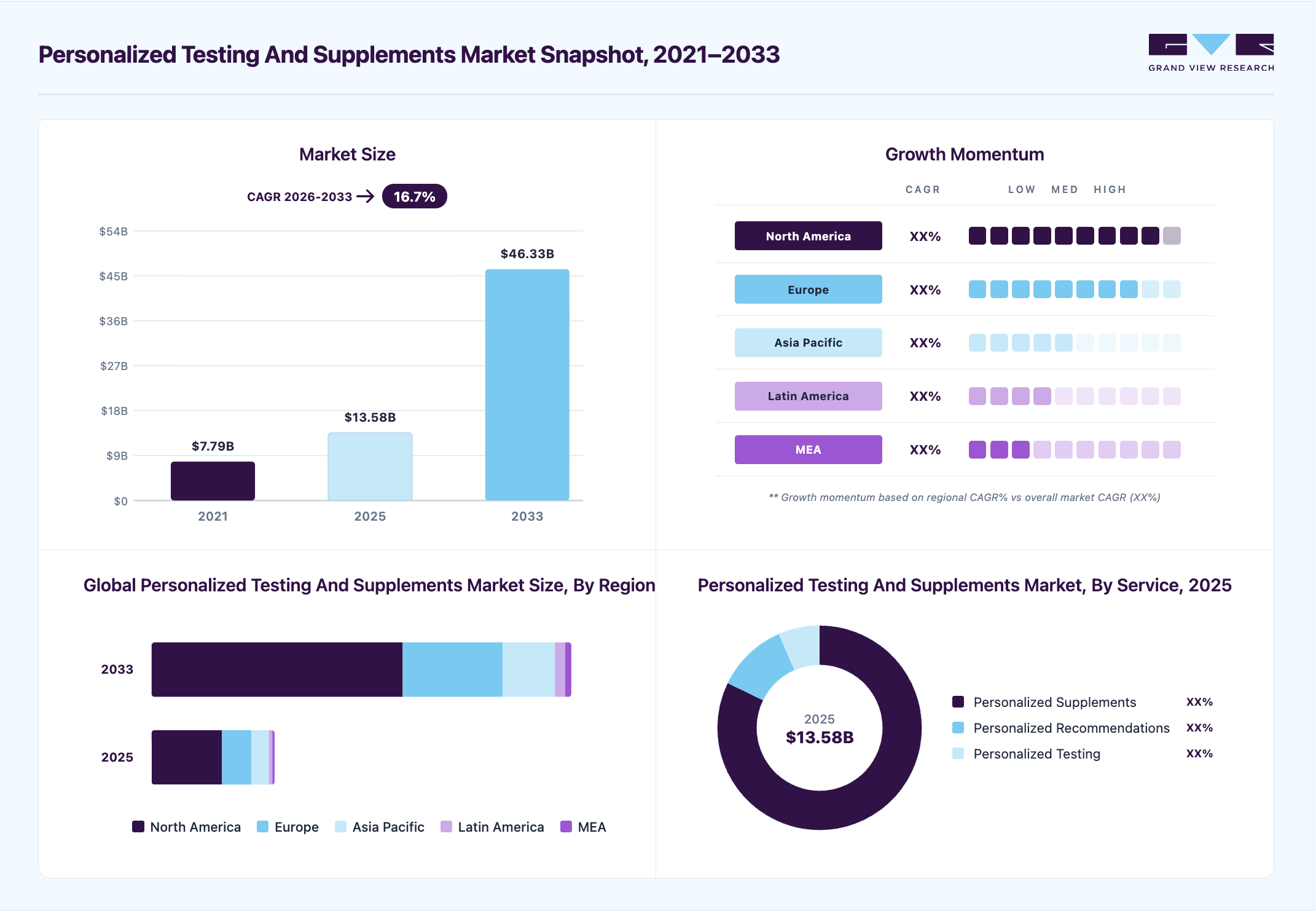Image resolution: width=1316 pixels, height=911 pixels.
Task: Click the $7.79B value label
Action: click(213, 446)
